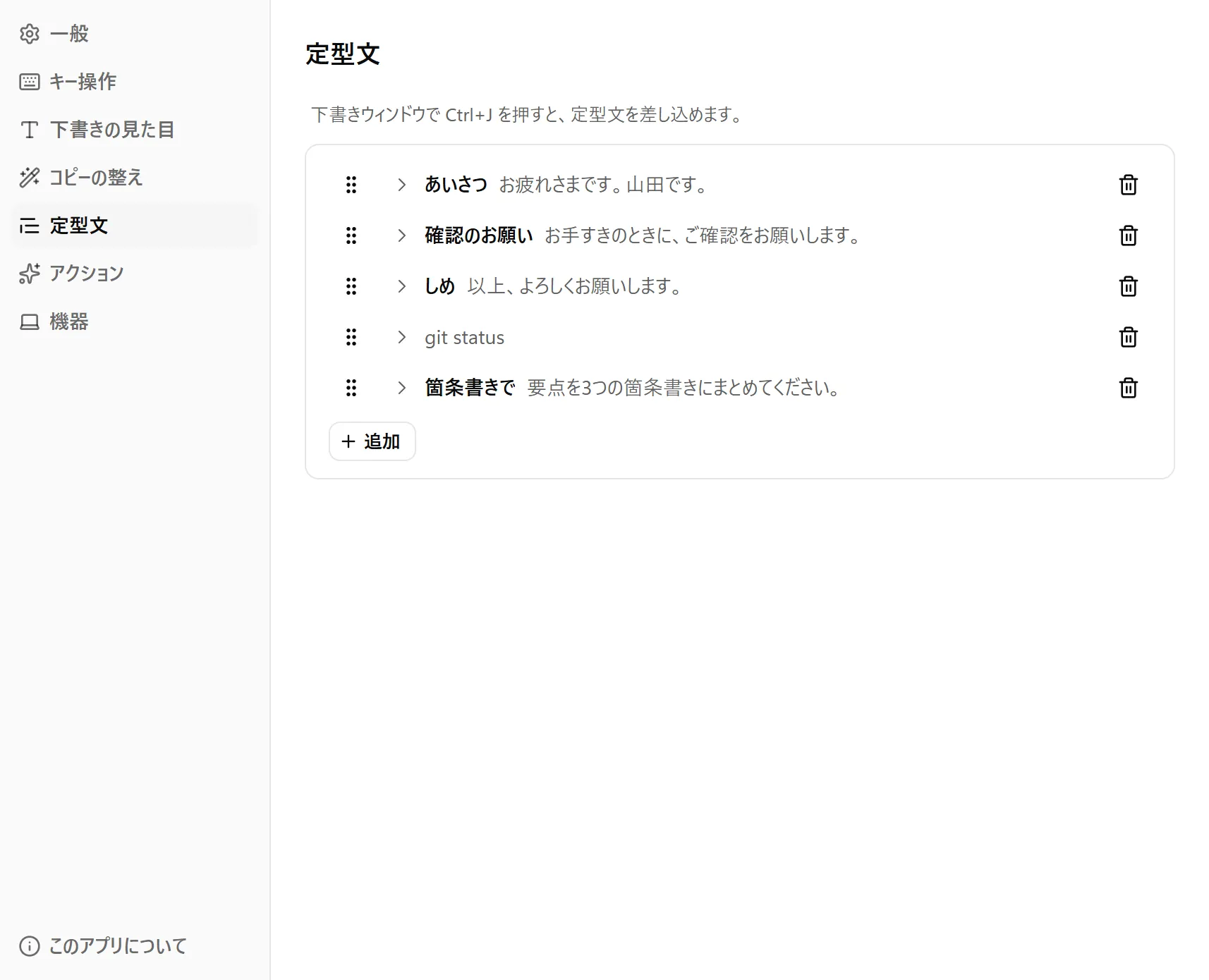Click the keyboard icon beside キー操作

pyautogui.click(x=30, y=82)
